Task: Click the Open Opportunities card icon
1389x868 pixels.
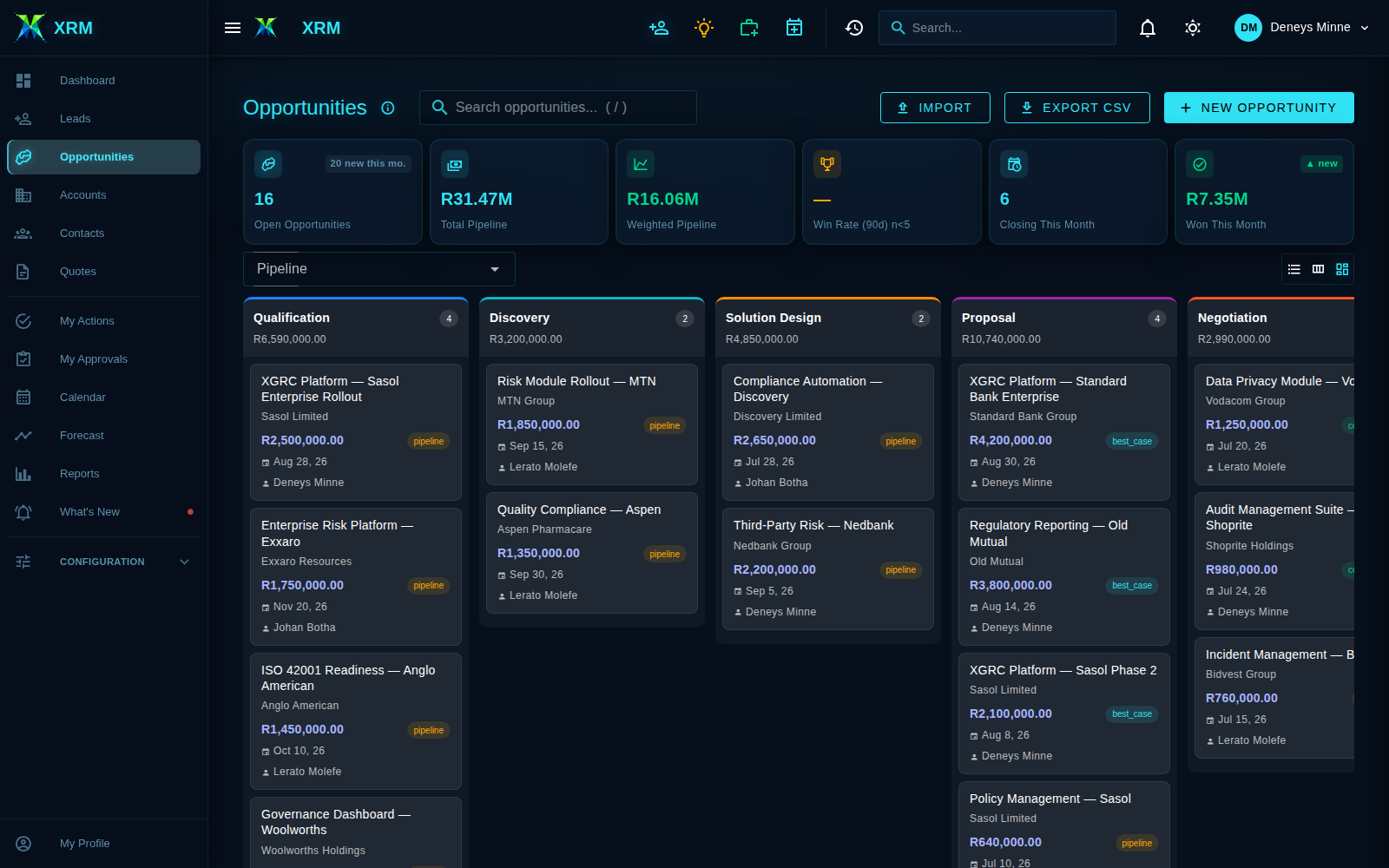Action: (268, 164)
